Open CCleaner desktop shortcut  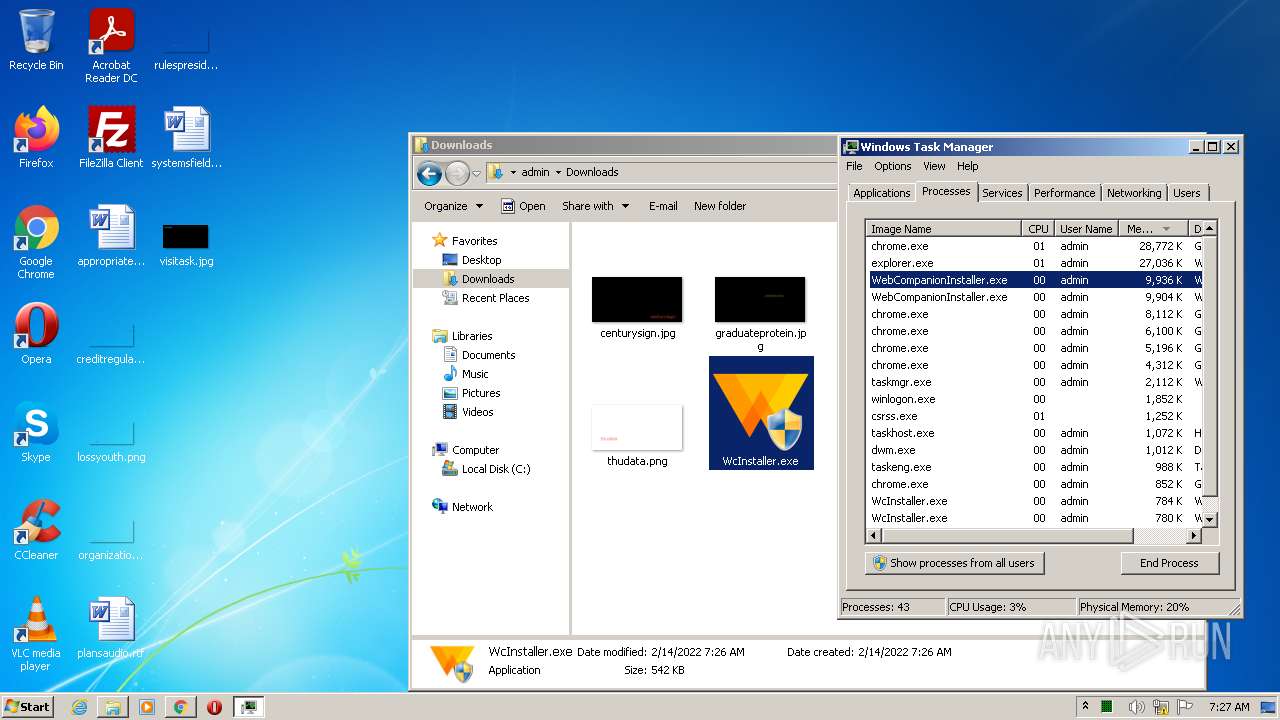coord(36,530)
